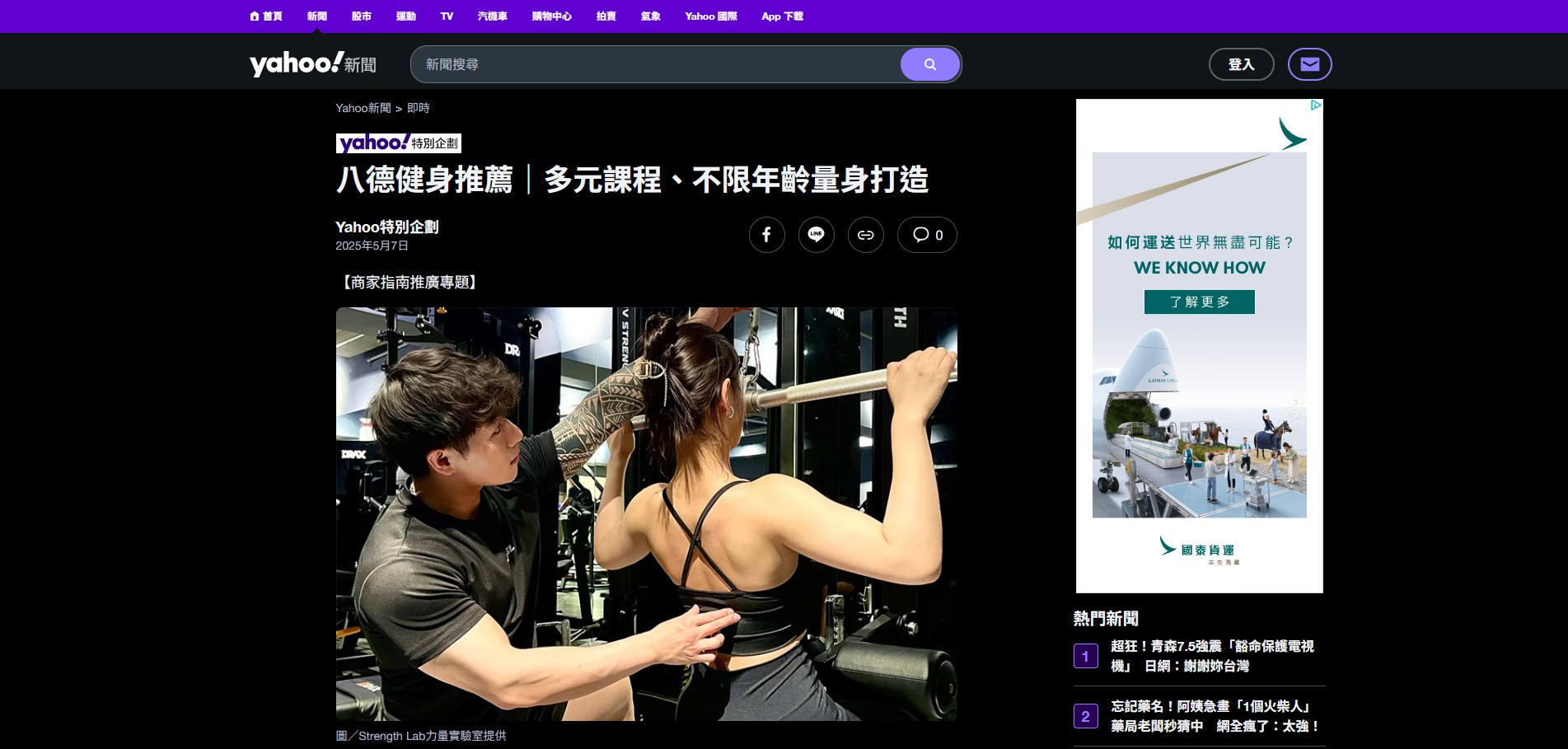Go to 首頁 home in top bar

(x=266, y=16)
